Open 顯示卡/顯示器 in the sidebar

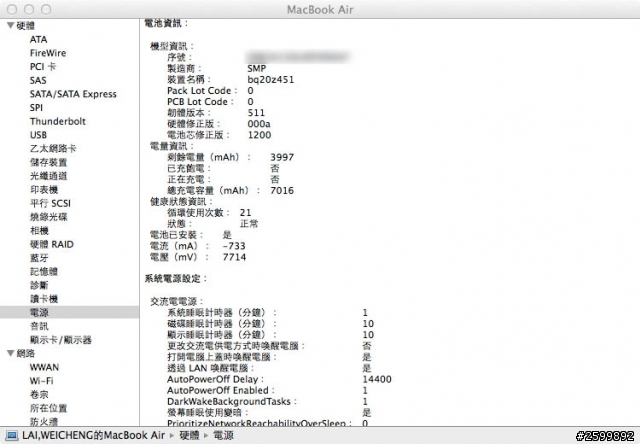tap(60, 340)
